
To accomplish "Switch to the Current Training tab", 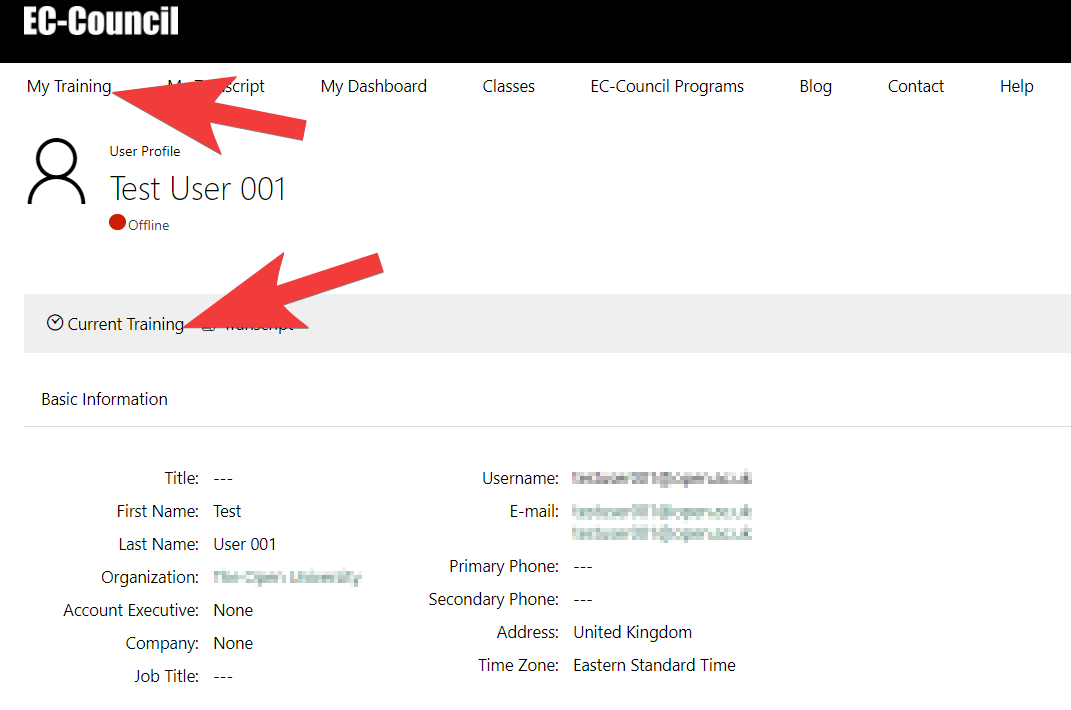I will (x=125, y=323).
